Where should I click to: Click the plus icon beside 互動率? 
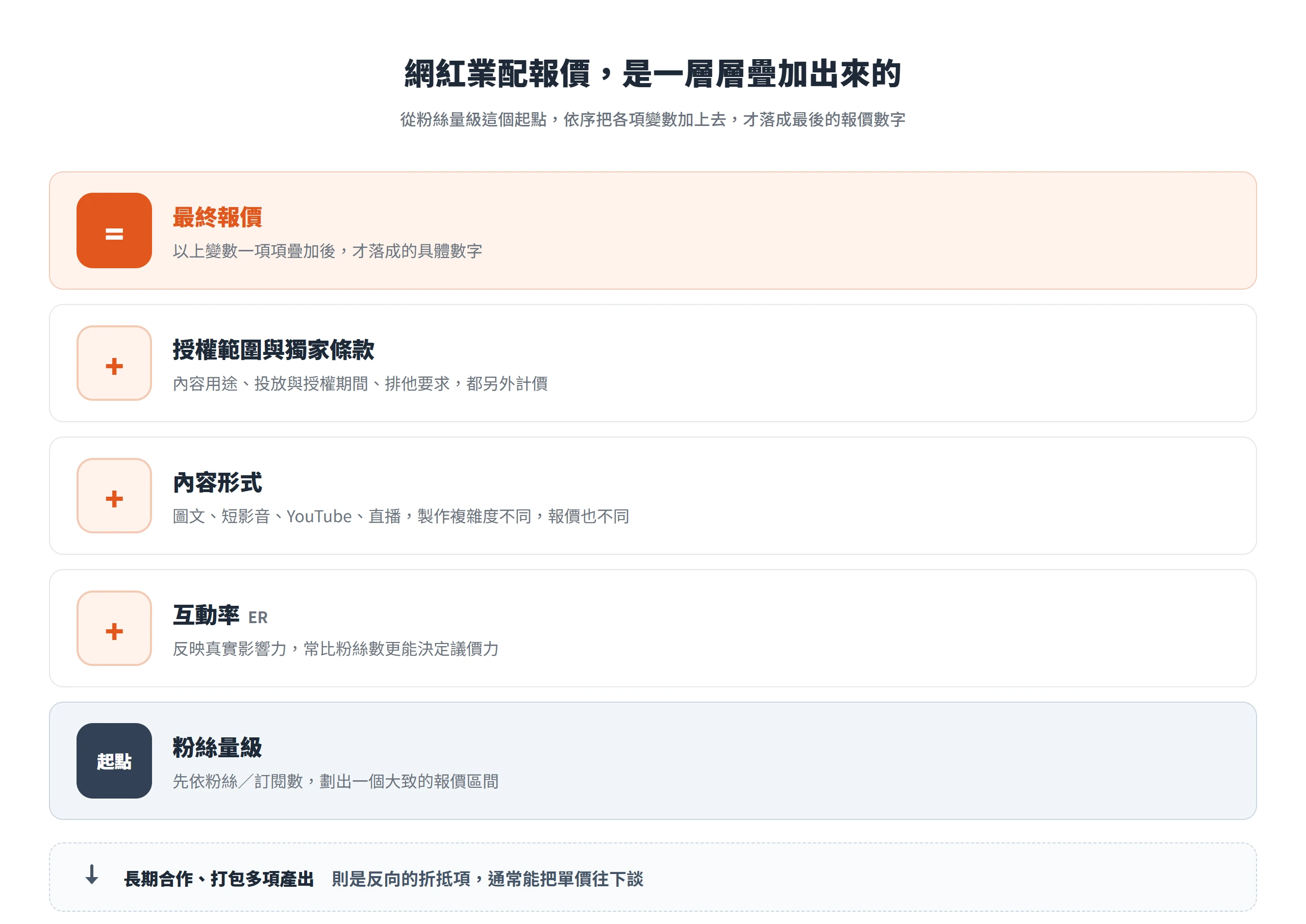(x=114, y=628)
